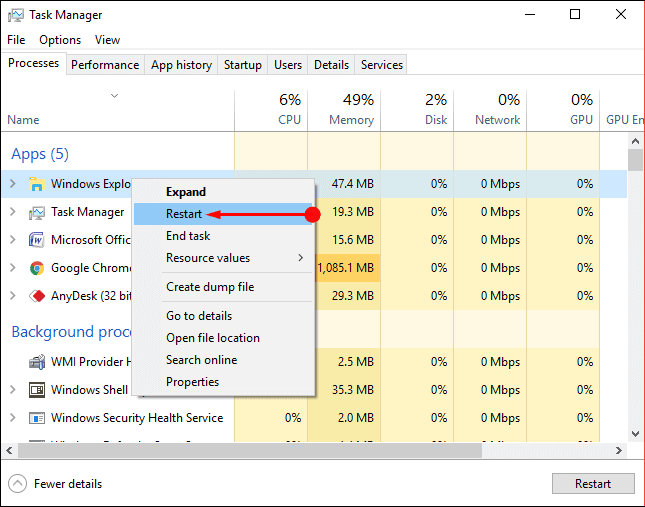This screenshot has width=645, height=507.
Task: Expand the Windows Security Health Service row
Action: point(13,418)
